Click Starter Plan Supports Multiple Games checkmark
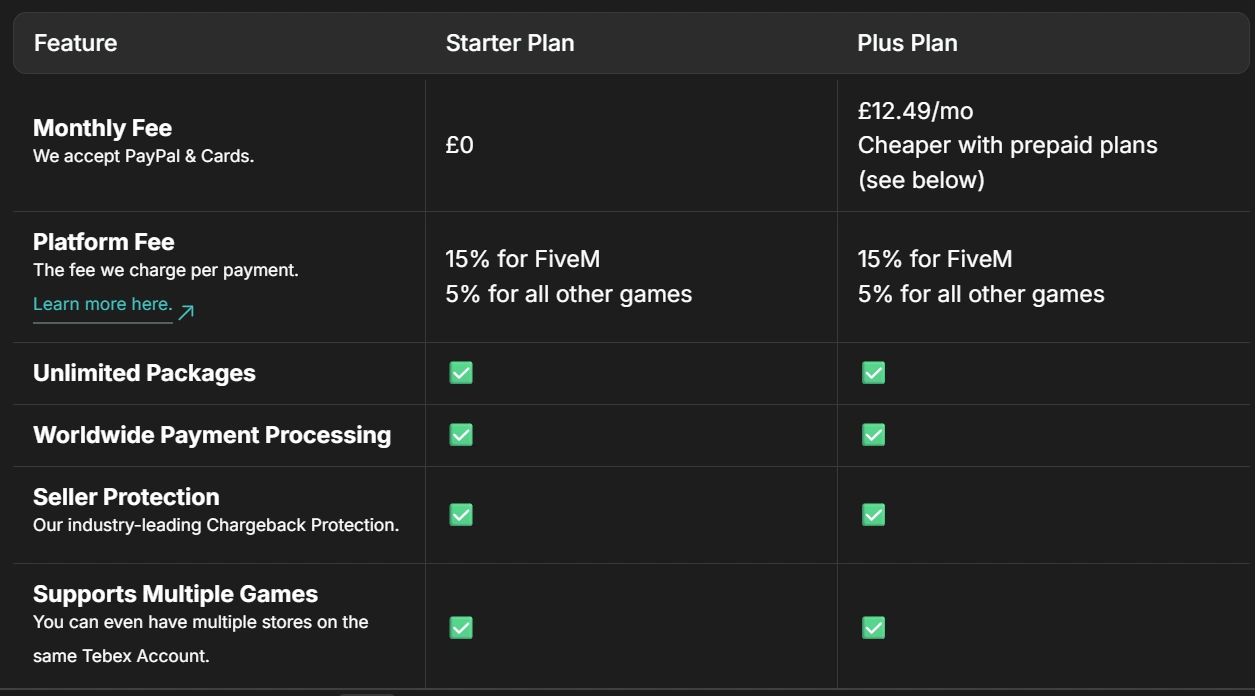1255x696 pixels. tap(461, 627)
